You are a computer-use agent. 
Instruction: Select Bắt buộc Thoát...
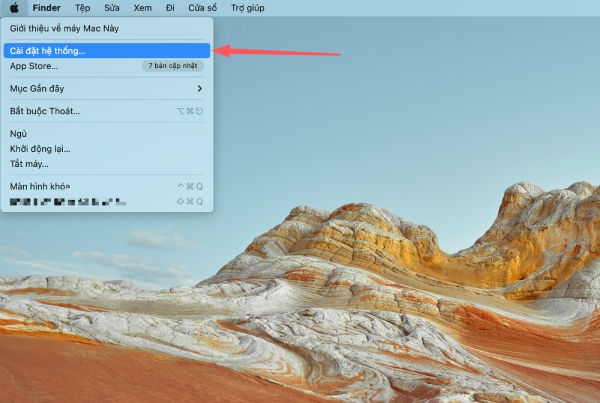pos(107,111)
